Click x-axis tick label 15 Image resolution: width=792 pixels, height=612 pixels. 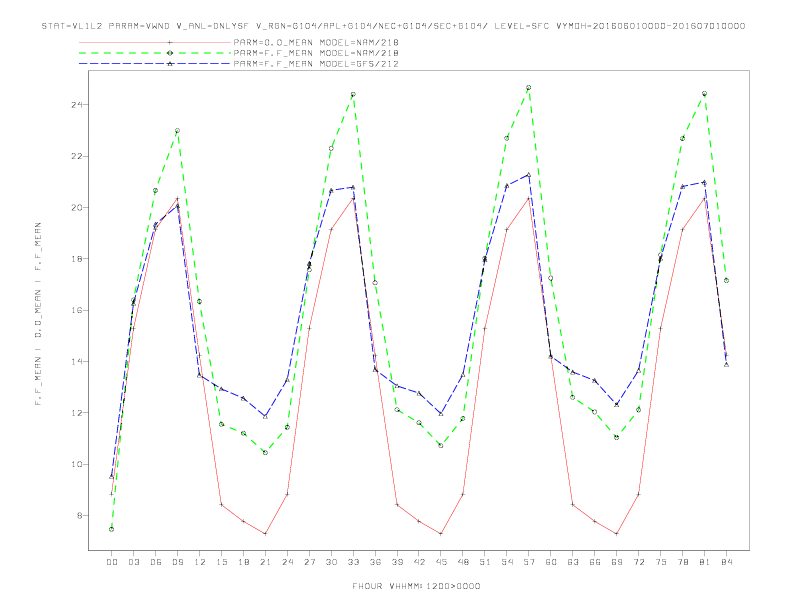coord(221,562)
